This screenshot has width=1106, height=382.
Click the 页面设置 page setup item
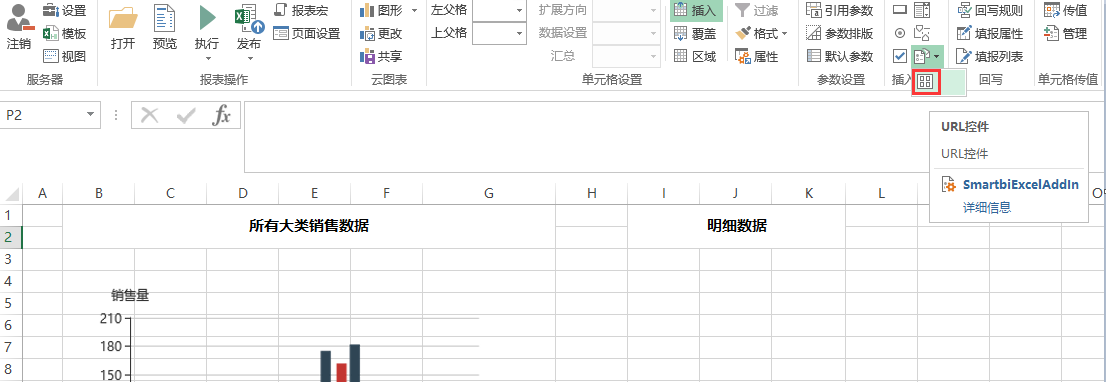[307, 33]
